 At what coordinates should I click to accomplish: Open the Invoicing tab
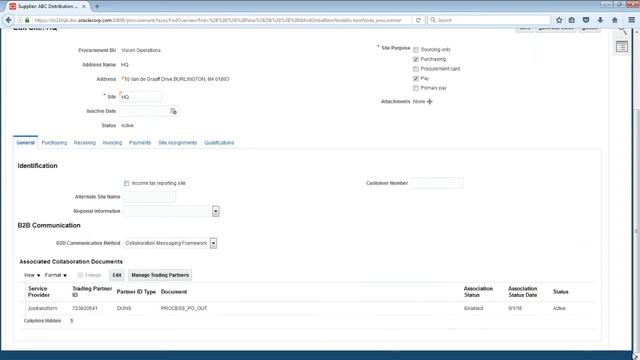112,142
